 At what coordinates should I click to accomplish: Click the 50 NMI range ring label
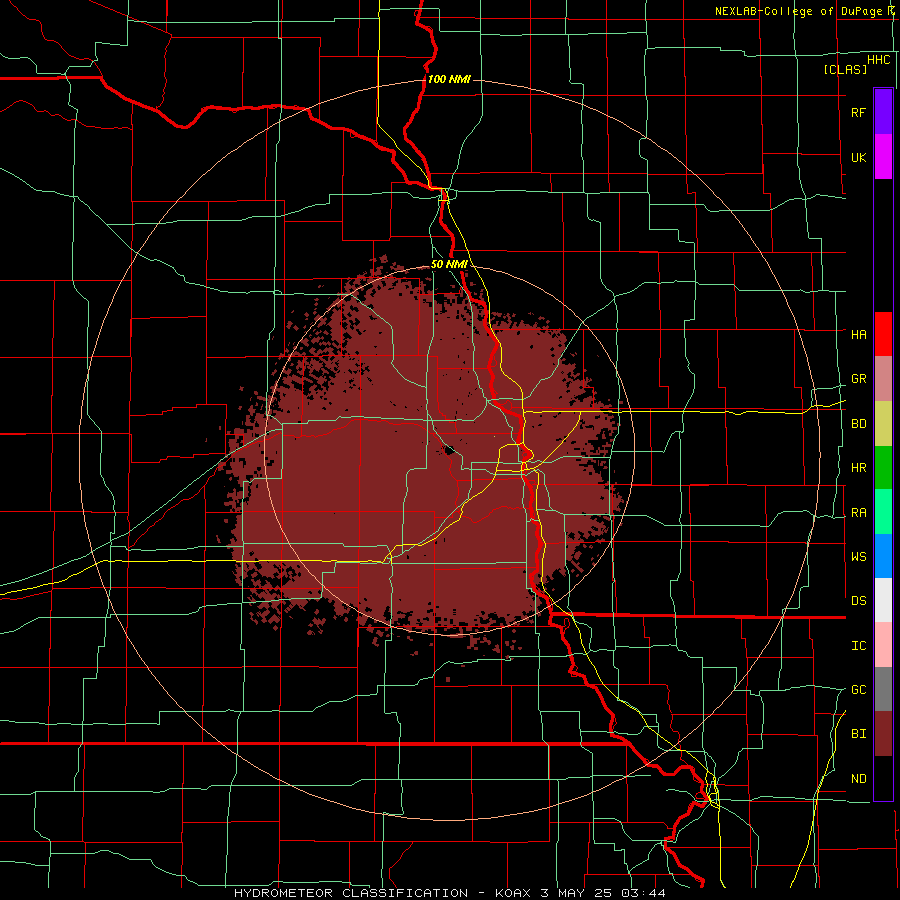pos(449,264)
